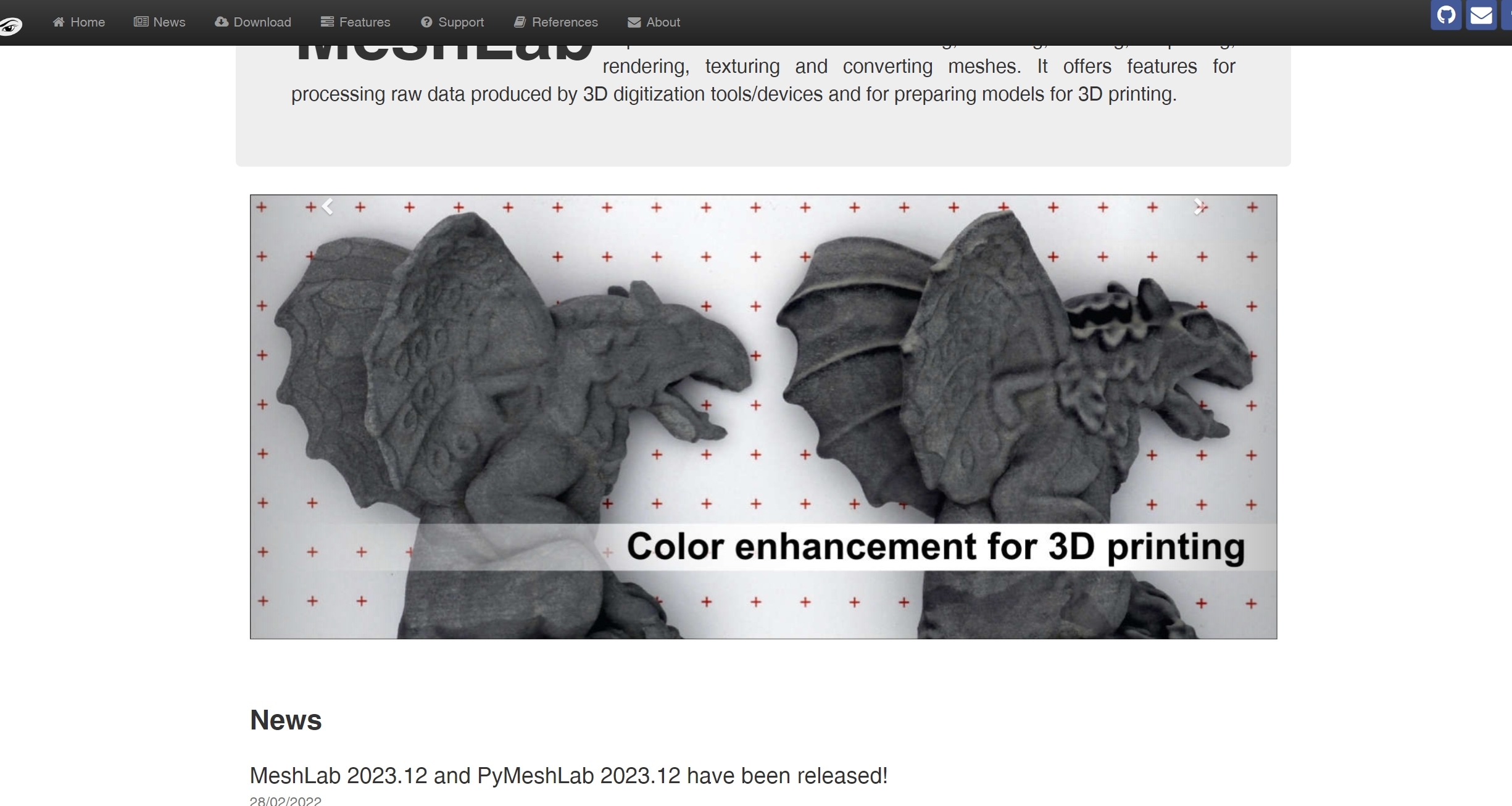Open the GitHub icon link
This screenshot has height=806, width=1512.
(1446, 15)
